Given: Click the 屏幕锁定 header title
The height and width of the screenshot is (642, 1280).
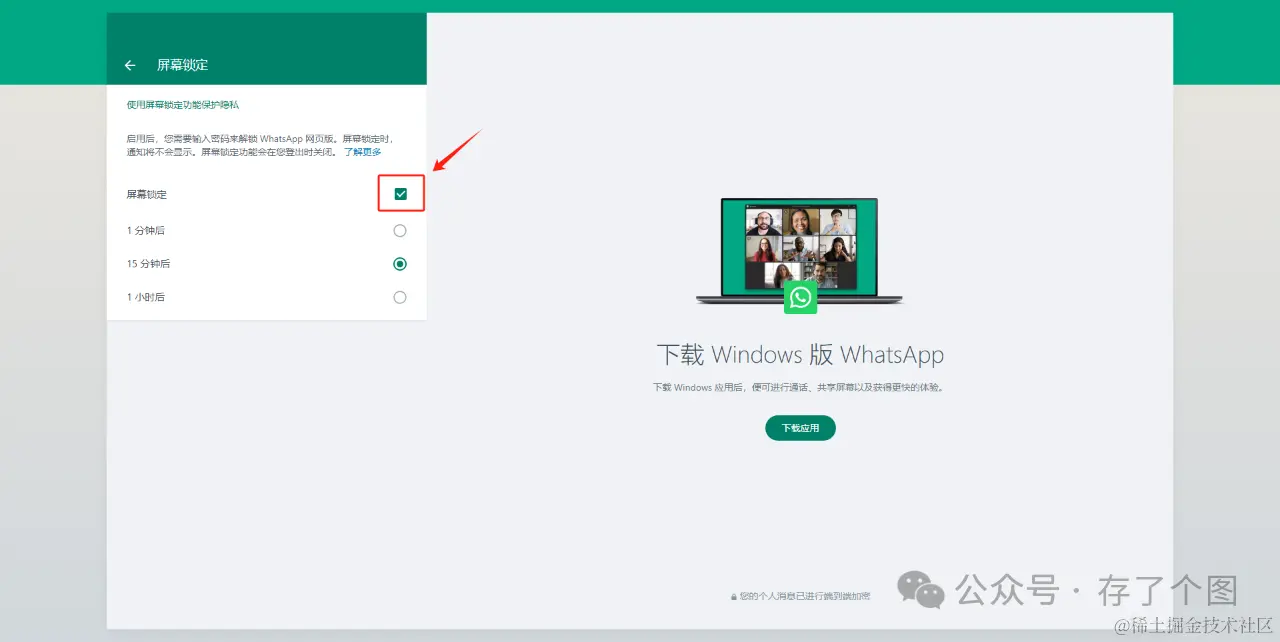Looking at the screenshot, I should [x=182, y=65].
